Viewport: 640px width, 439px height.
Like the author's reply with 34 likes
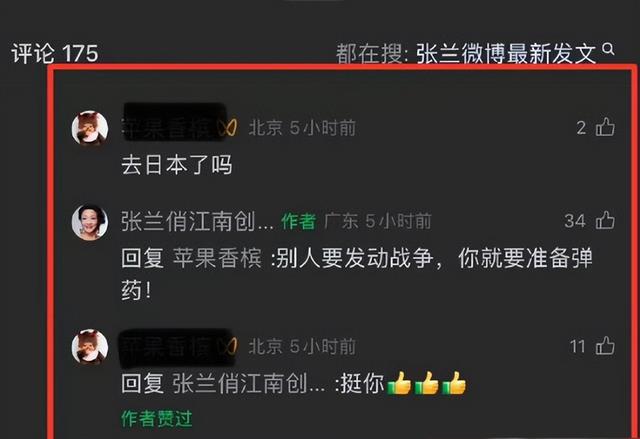point(605,220)
